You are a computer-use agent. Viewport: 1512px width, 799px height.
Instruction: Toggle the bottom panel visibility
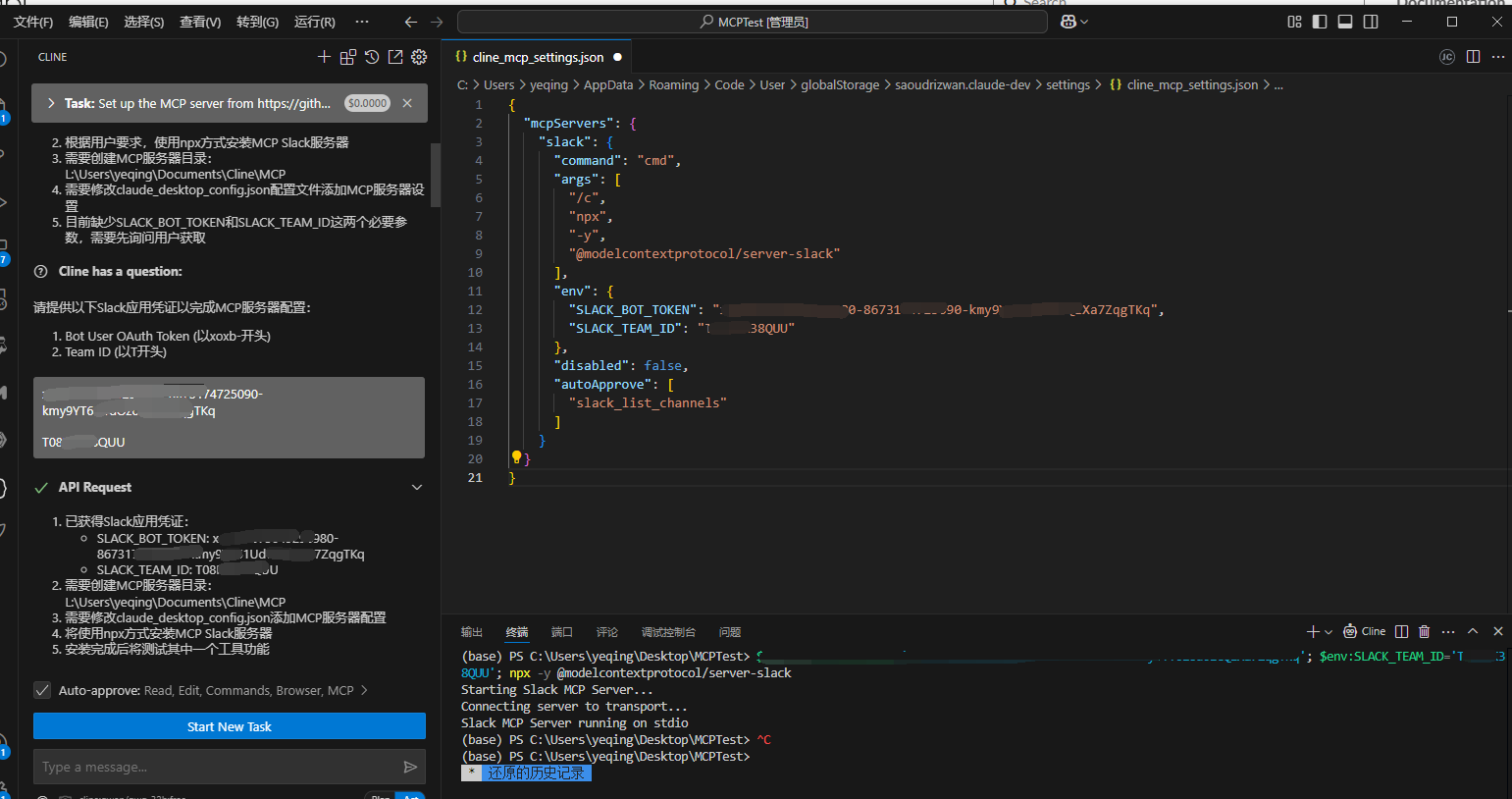(1345, 22)
